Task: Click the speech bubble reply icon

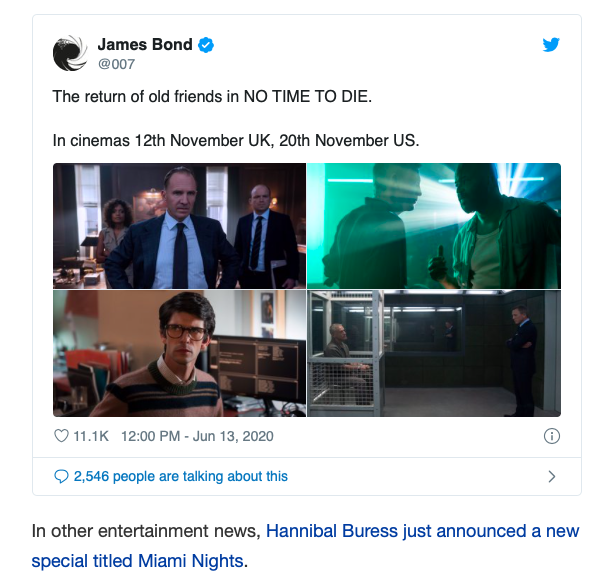Action: click(x=61, y=476)
